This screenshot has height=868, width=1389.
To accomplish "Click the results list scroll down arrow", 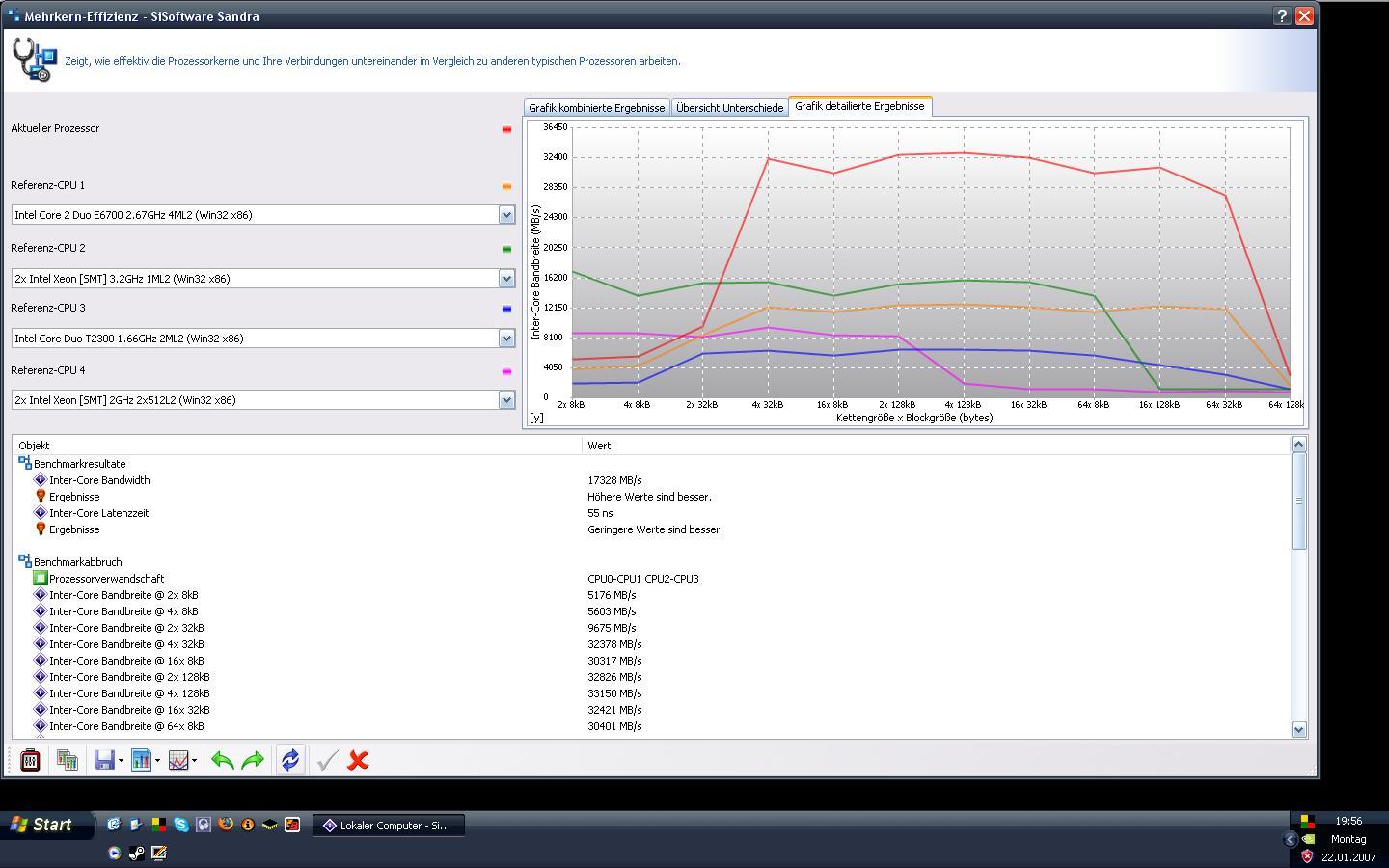I will [x=1298, y=730].
